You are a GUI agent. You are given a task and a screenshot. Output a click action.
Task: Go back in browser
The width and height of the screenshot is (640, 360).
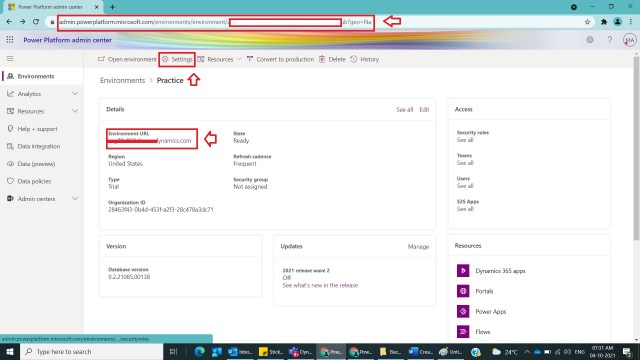tap(9, 22)
